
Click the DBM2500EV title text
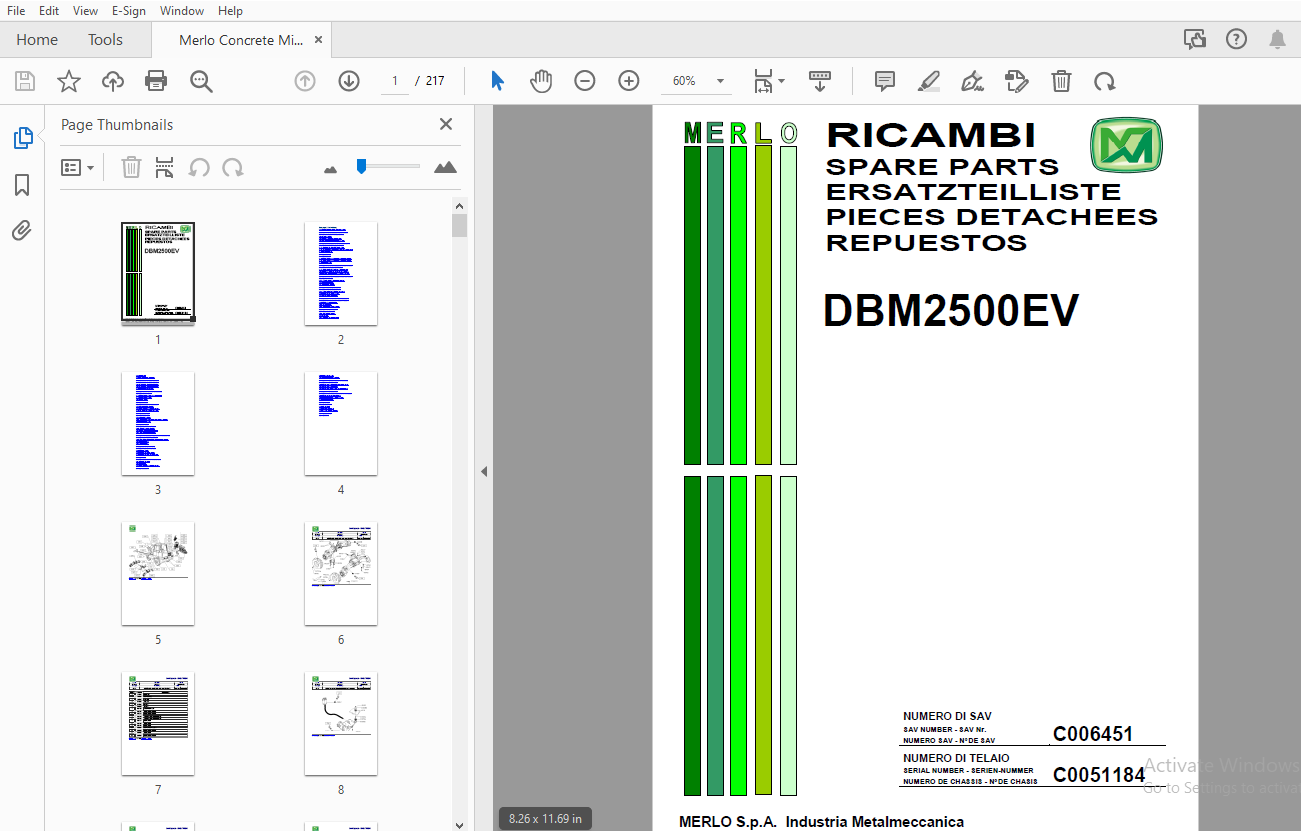click(951, 311)
